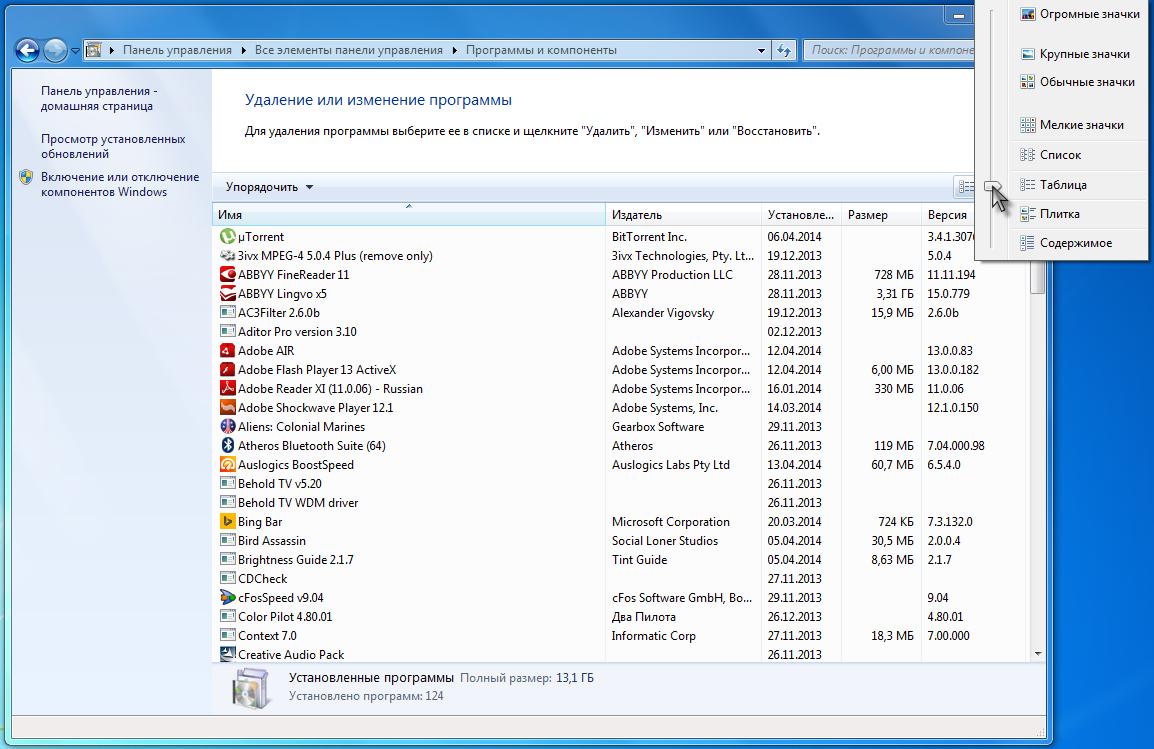Open the Упорядочить dropdown menu
Screen dimensions: 1154x749
tap(269, 187)
